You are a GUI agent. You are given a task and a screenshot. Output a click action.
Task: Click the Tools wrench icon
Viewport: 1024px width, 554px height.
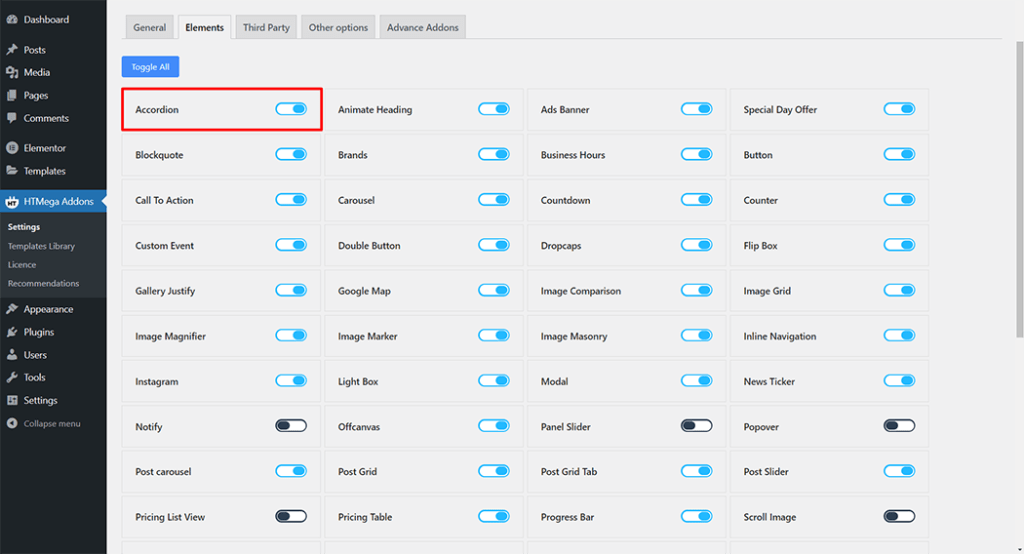pos(12,378)
